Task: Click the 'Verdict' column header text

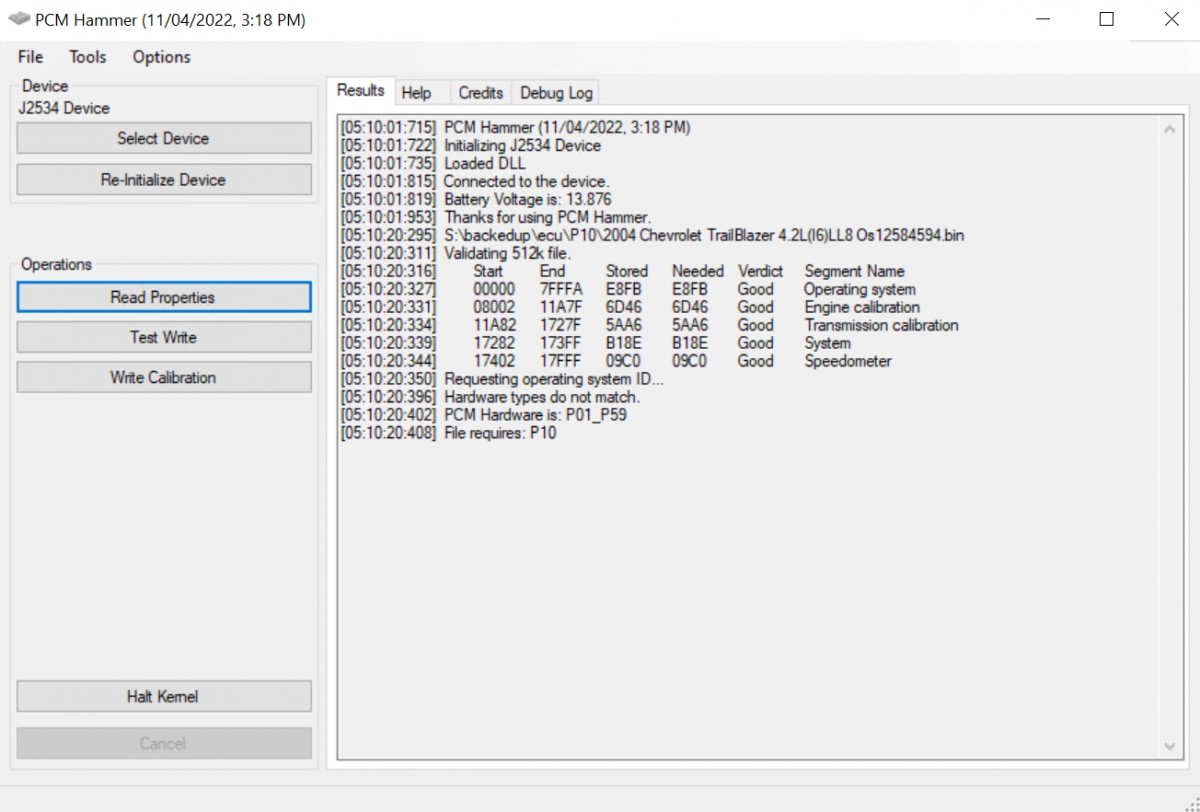Action: coord(761,271)
